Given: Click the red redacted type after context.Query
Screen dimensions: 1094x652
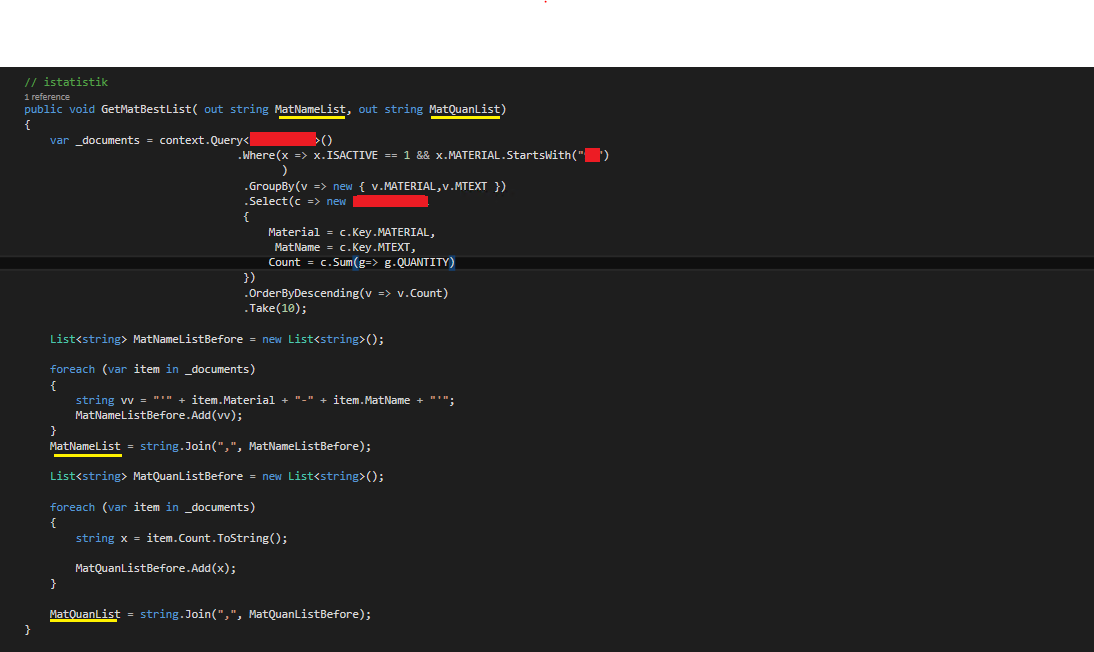Looking at the screenshot, I should 282,140.
